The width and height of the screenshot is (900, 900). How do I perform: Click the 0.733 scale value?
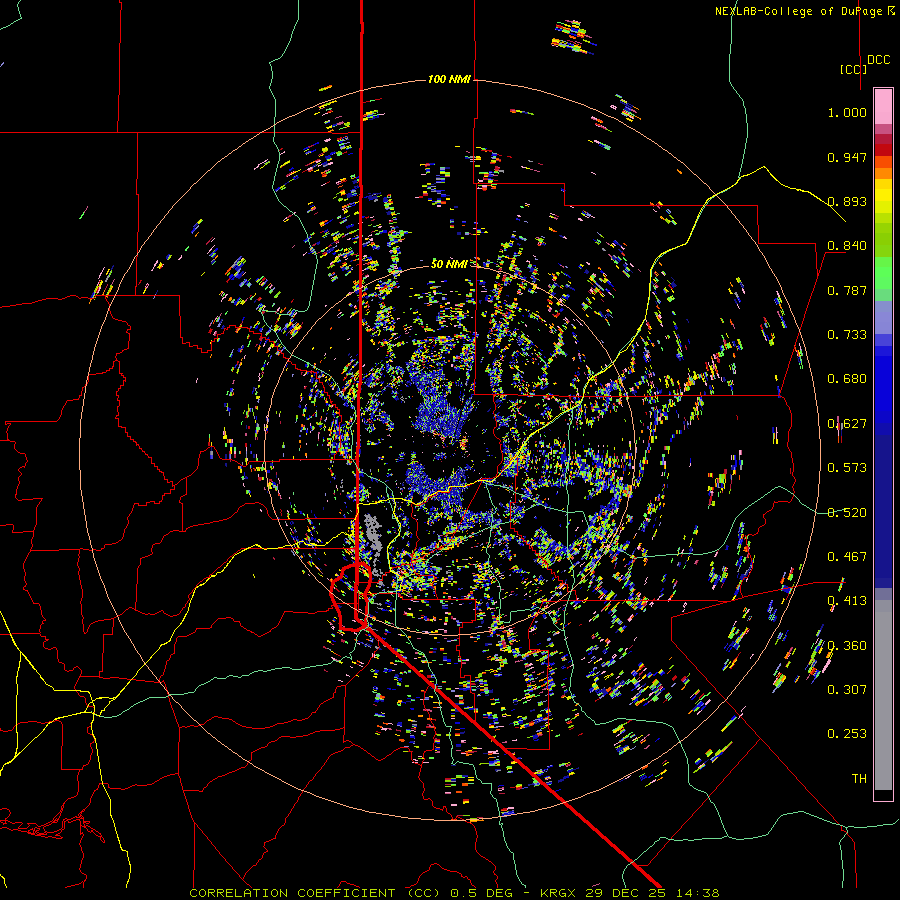pos(847,335)
